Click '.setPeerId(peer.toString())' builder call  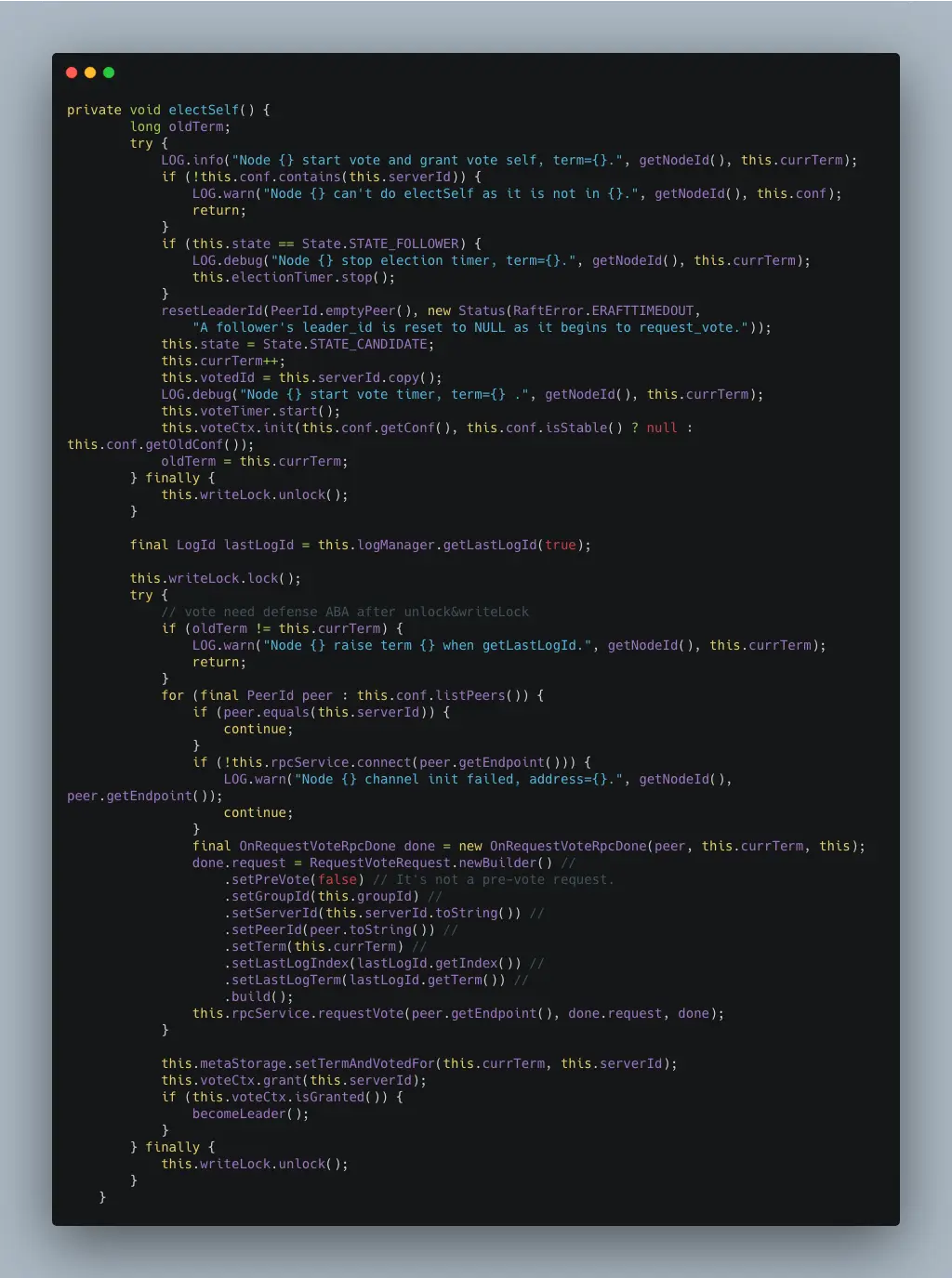click(x=329, y=929)
